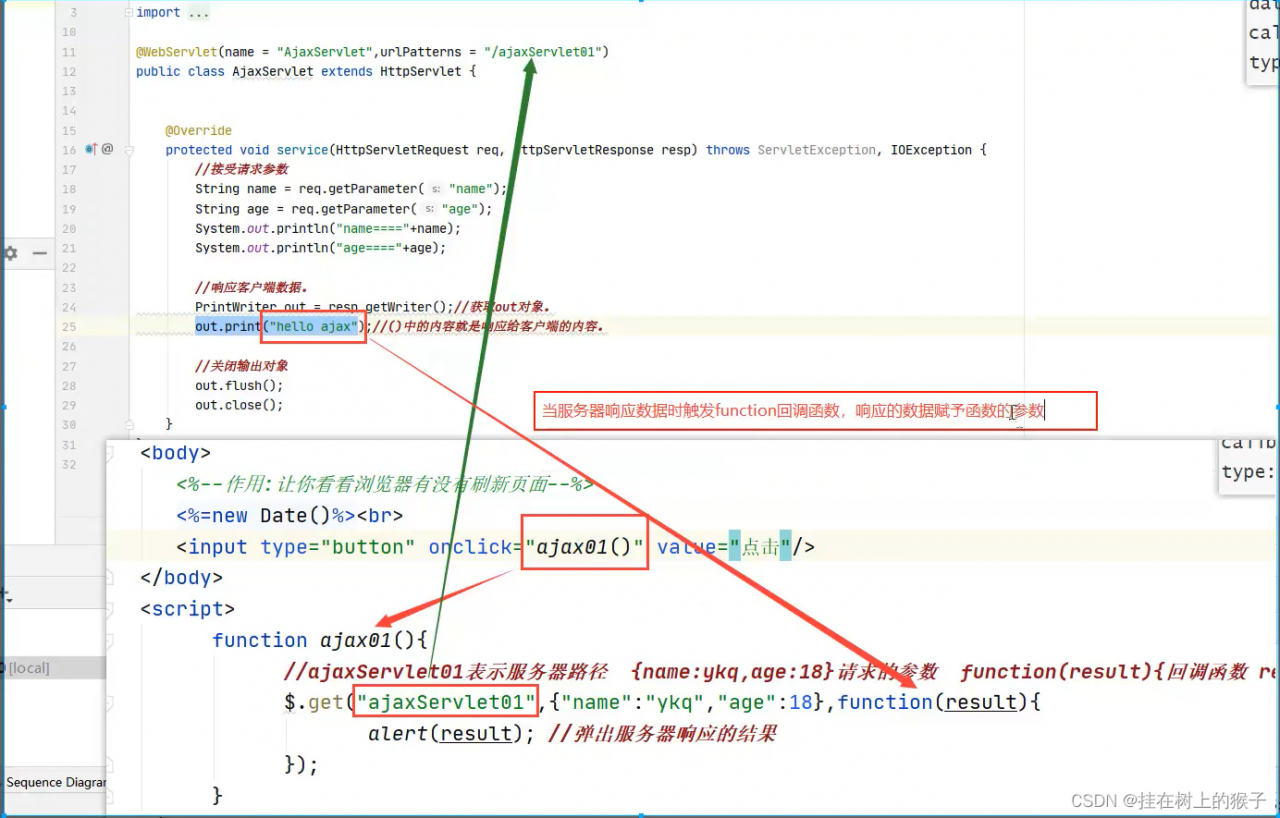1280x818 pixels.
Task: Click the blue marker on the right scrollbar
Action: pos(1276,405)
